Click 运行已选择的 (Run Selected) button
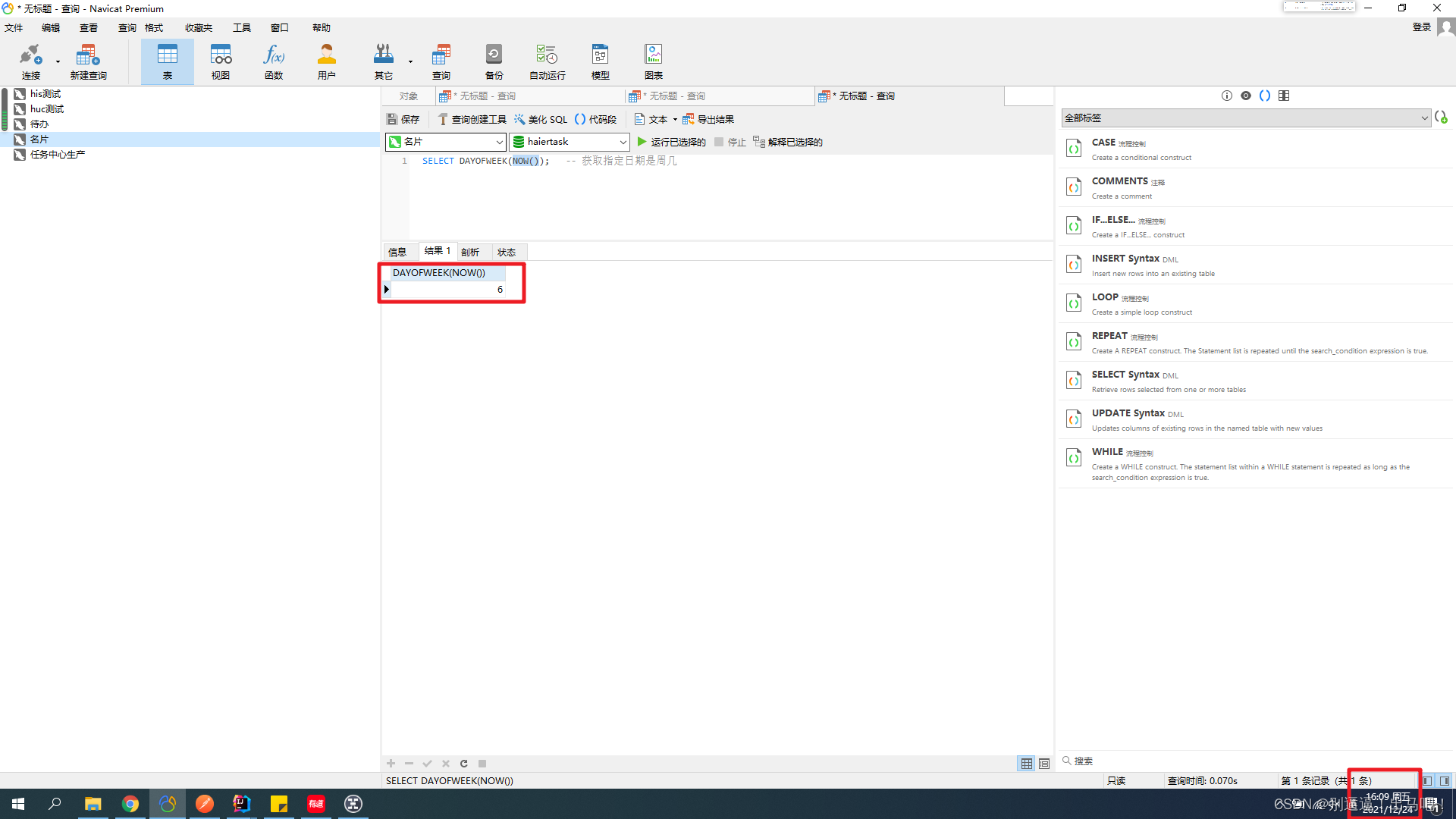The height and width of the screenshot is (819, 1456). [x=671, y=142]
